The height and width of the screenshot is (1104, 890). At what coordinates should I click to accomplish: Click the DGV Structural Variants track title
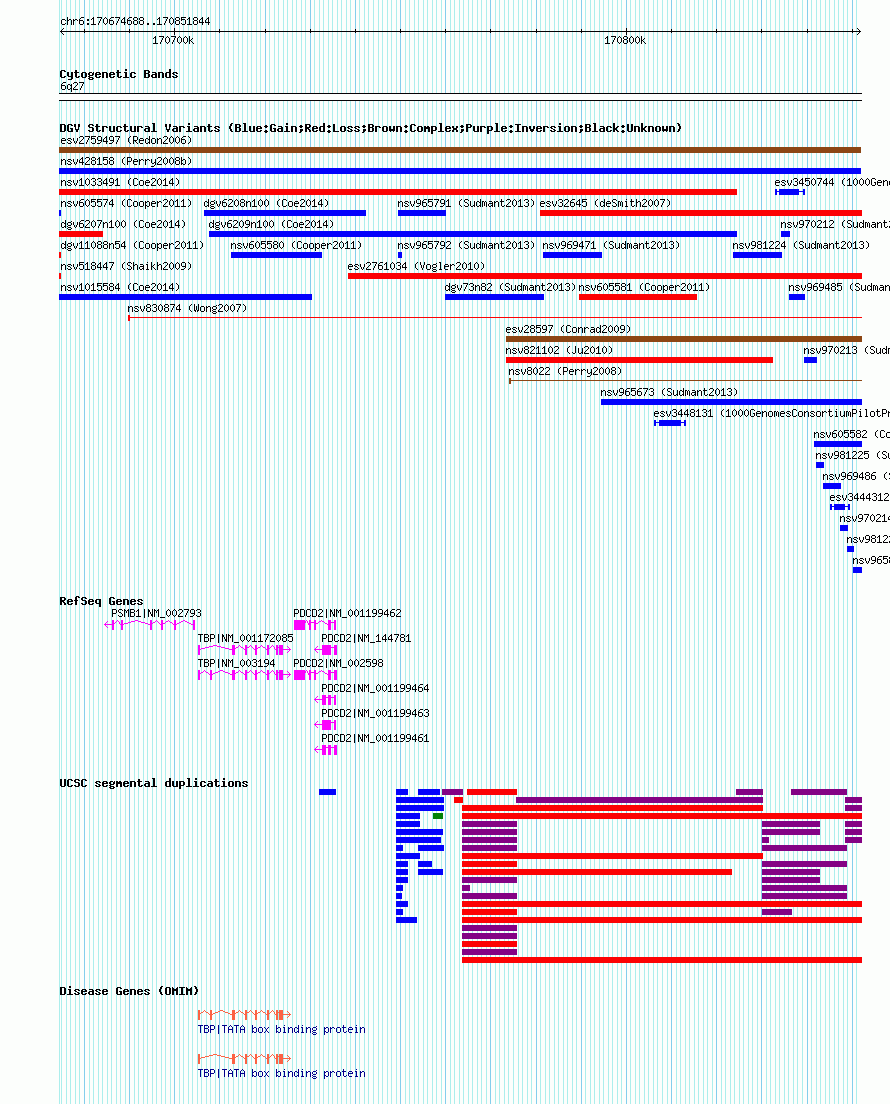click(370, 128)
